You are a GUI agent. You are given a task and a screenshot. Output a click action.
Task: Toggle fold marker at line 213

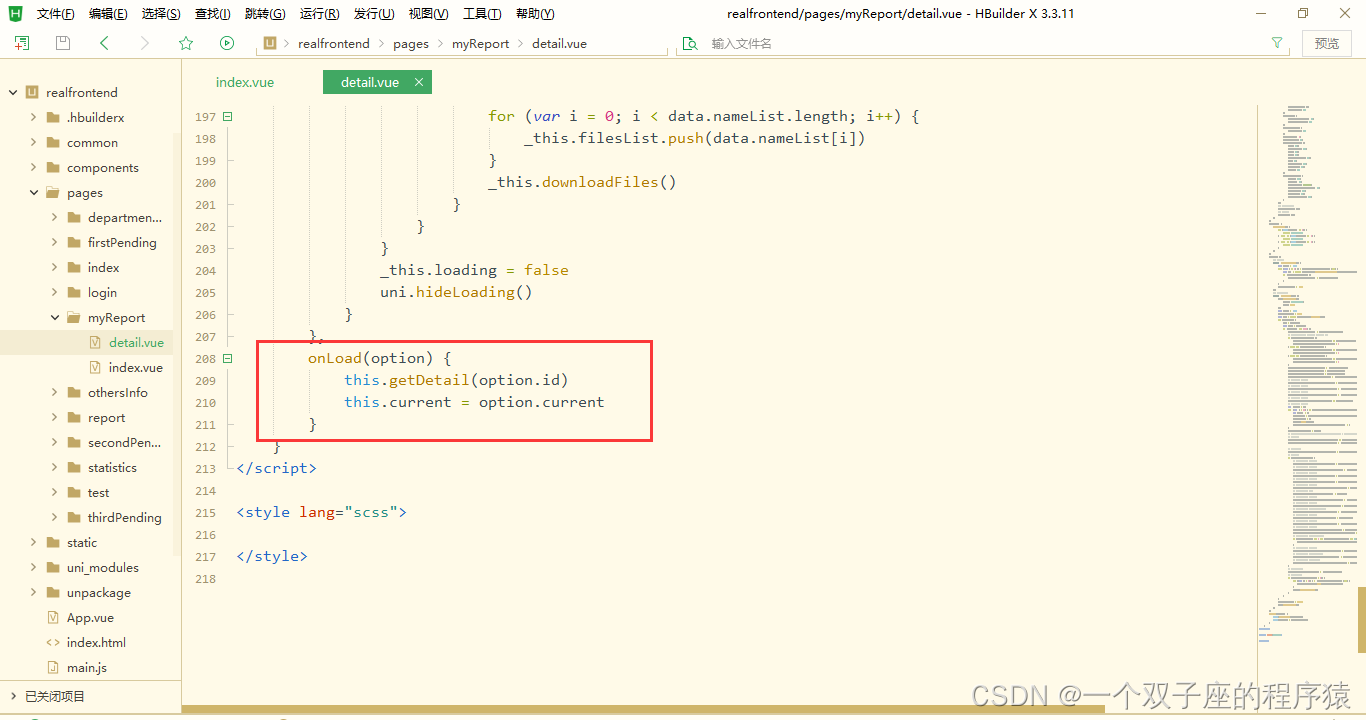point(230,468)
